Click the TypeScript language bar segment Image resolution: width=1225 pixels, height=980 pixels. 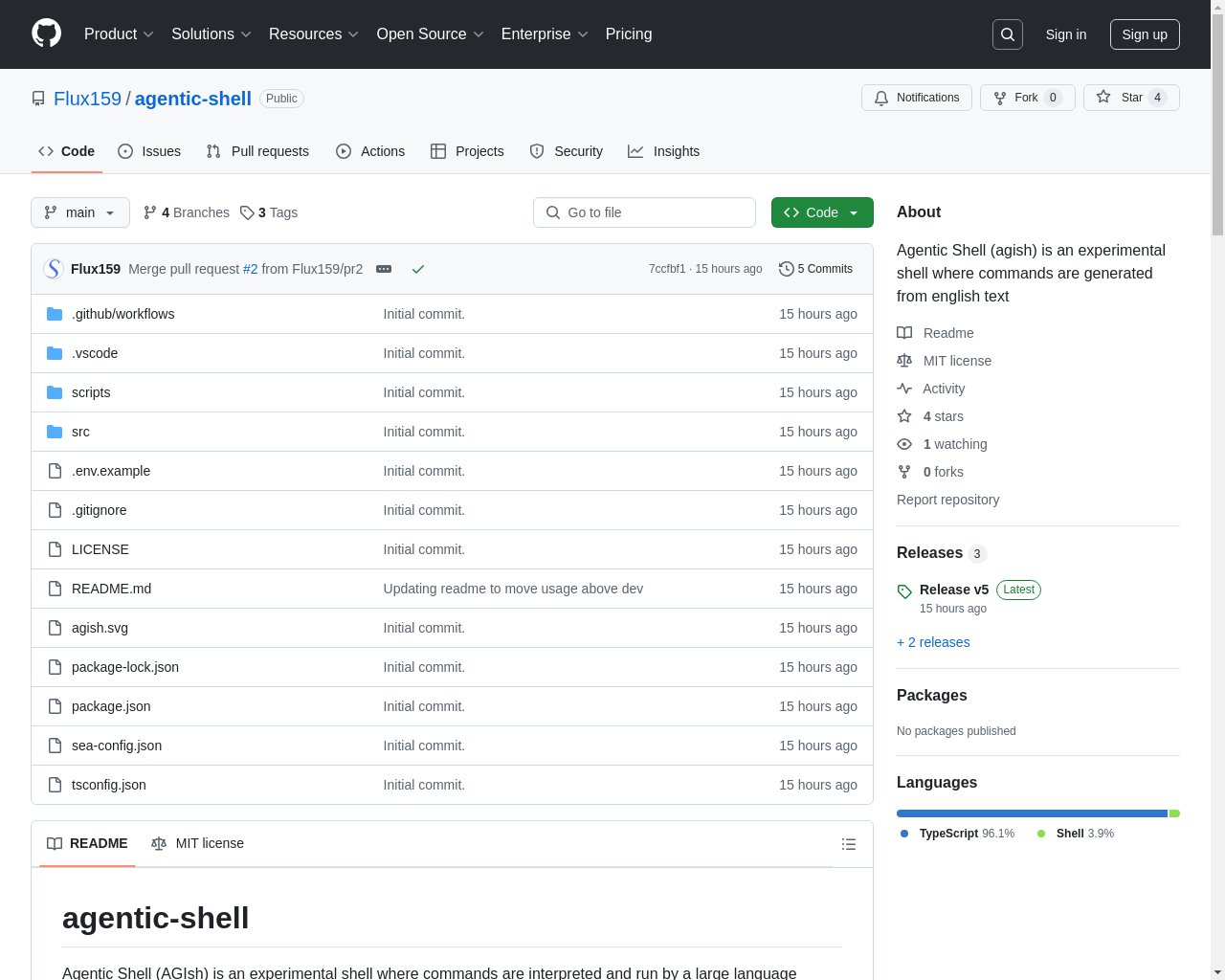pos(1032,813)
